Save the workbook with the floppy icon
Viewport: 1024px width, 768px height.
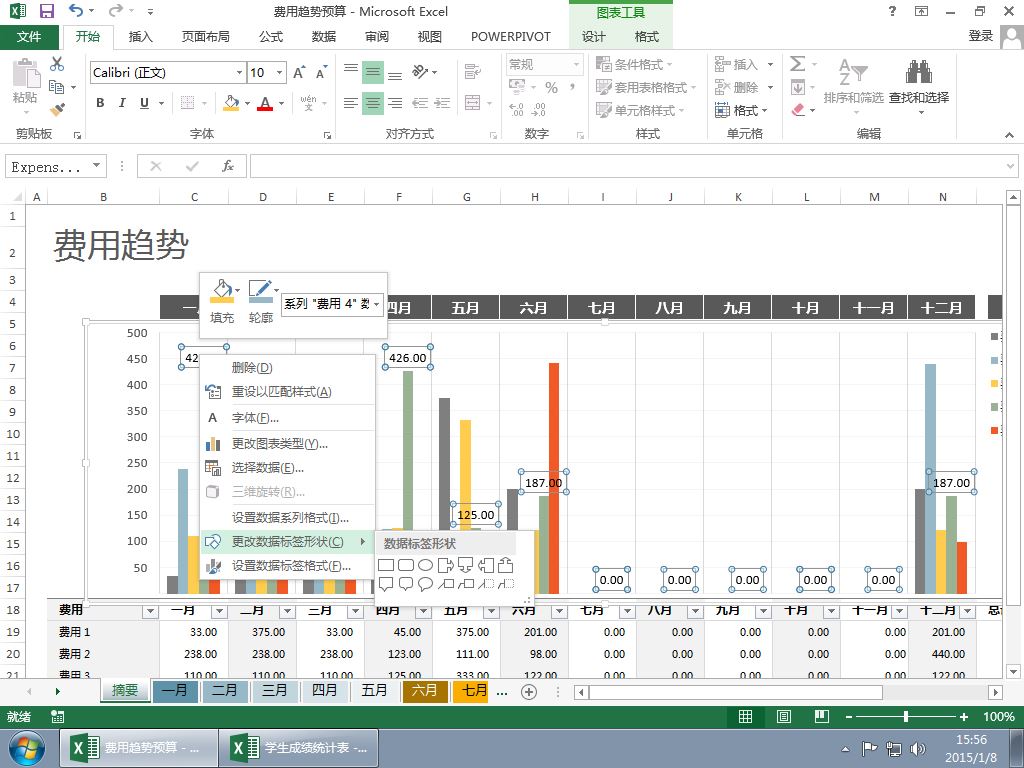pos(47,11)
